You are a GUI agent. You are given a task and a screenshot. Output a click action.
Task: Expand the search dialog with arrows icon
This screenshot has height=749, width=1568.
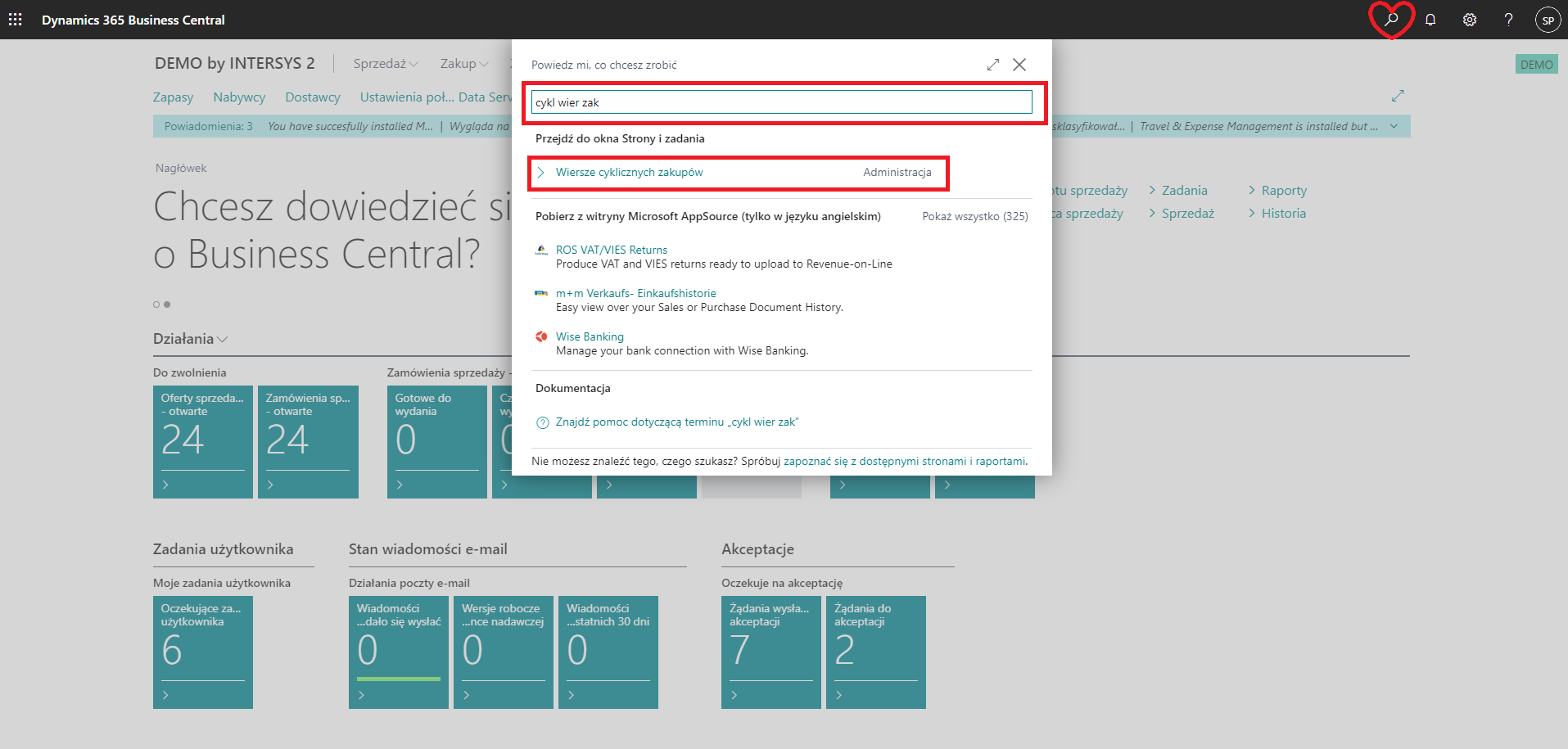tap(993, 65)
